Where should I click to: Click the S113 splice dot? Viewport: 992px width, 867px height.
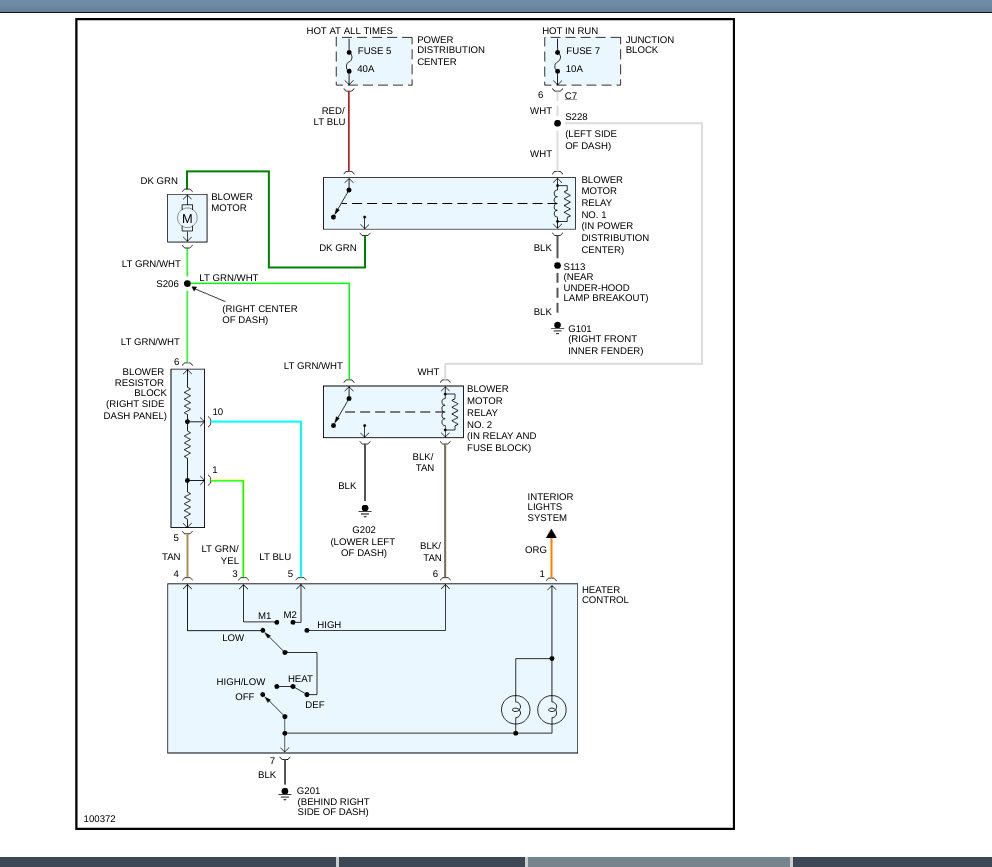click(x=557, y=266)
